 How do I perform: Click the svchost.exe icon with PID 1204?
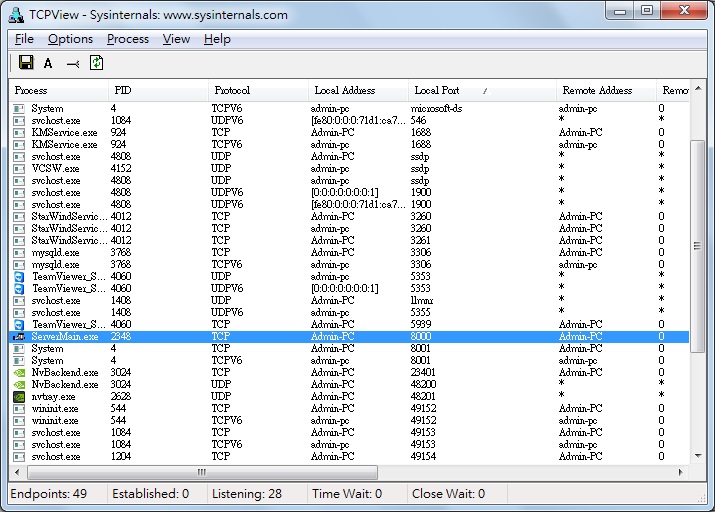(x=19, y=456)
